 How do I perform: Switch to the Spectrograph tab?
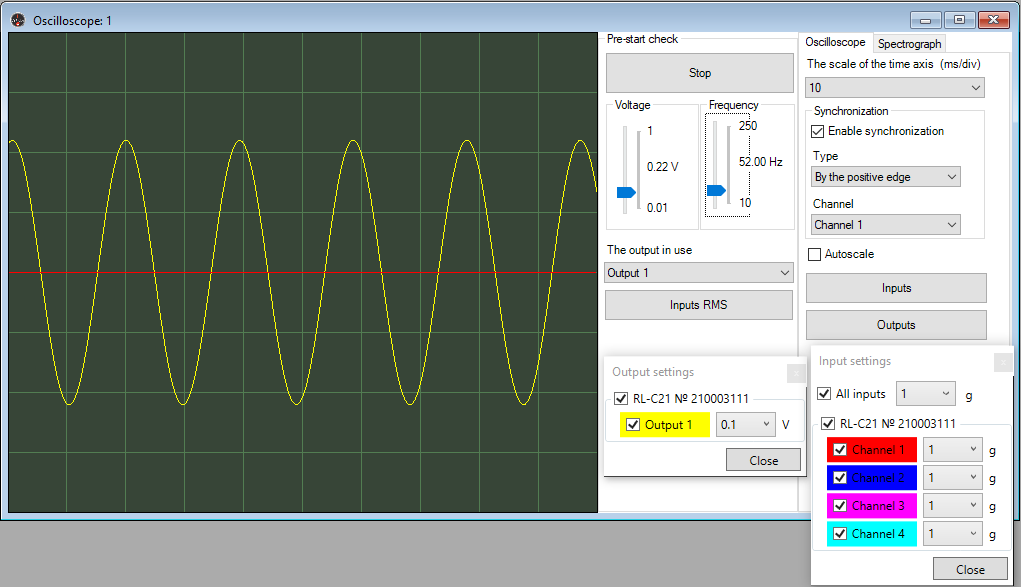(x=910, y=44)
